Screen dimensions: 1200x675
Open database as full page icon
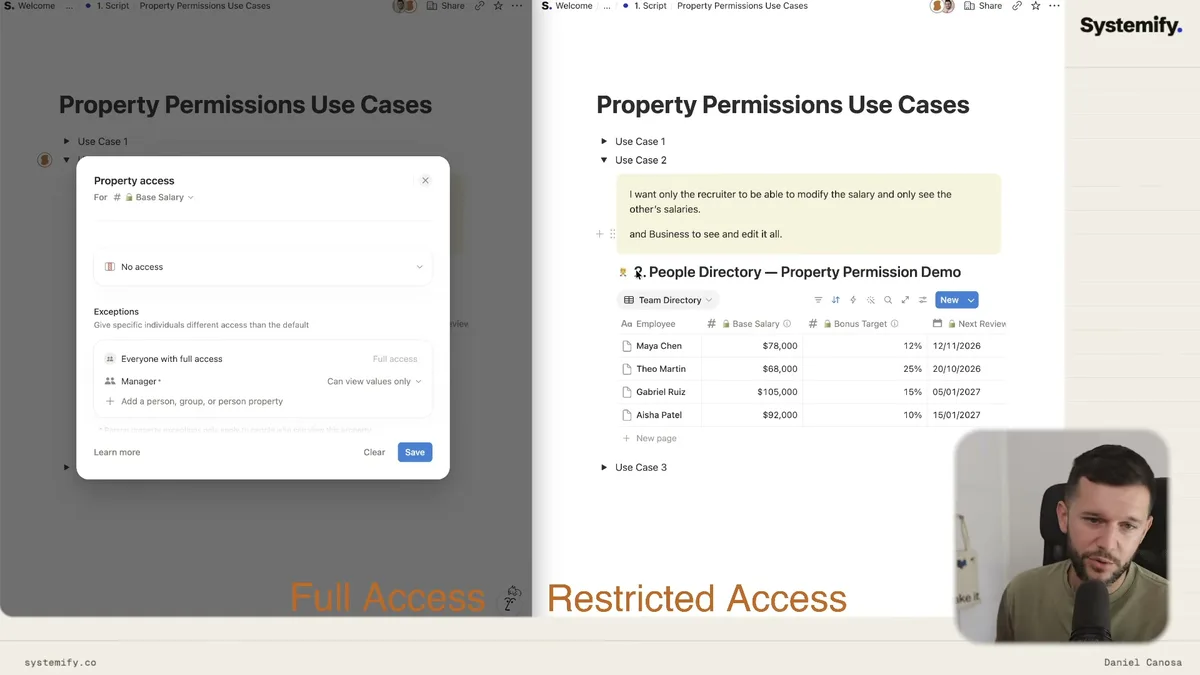click(x=905, y=300)
